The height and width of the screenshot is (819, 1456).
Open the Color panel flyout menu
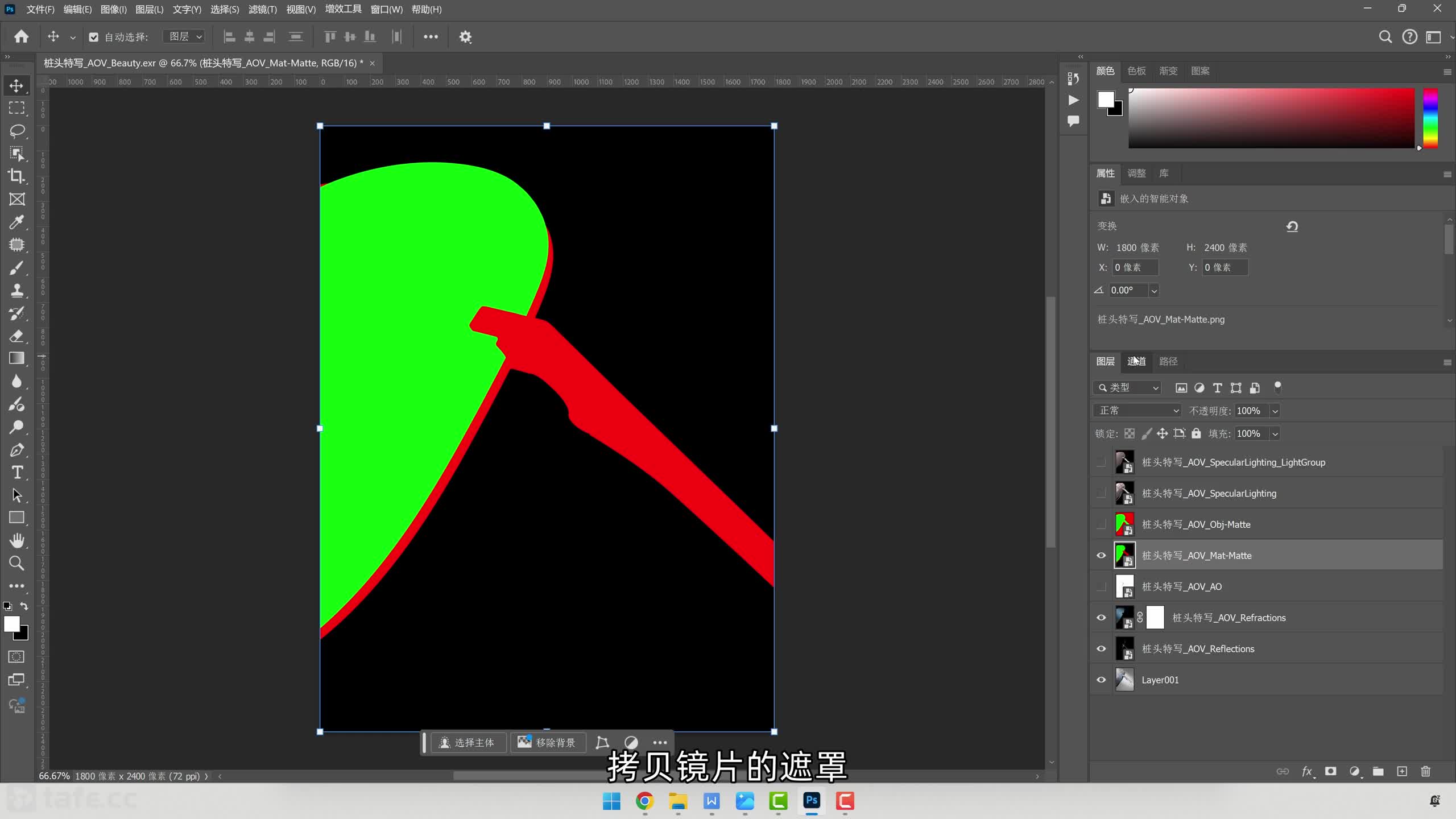pos(1447,72)
